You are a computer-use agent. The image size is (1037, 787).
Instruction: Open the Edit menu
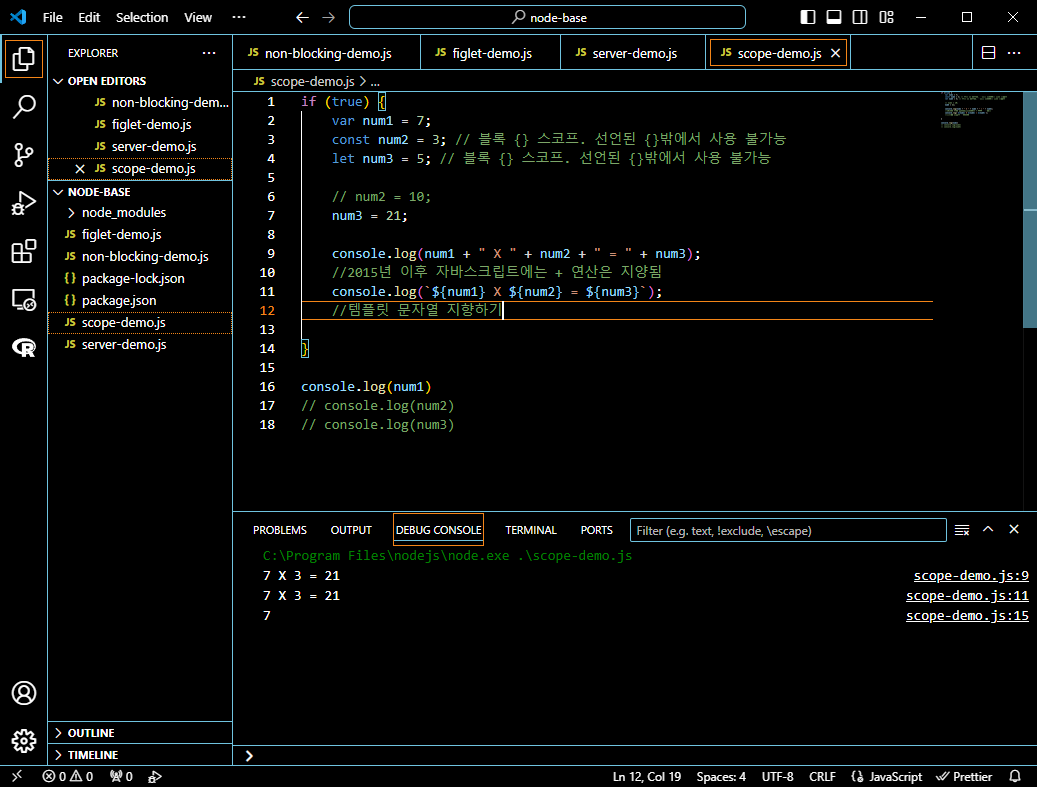(x=89, y=17)
